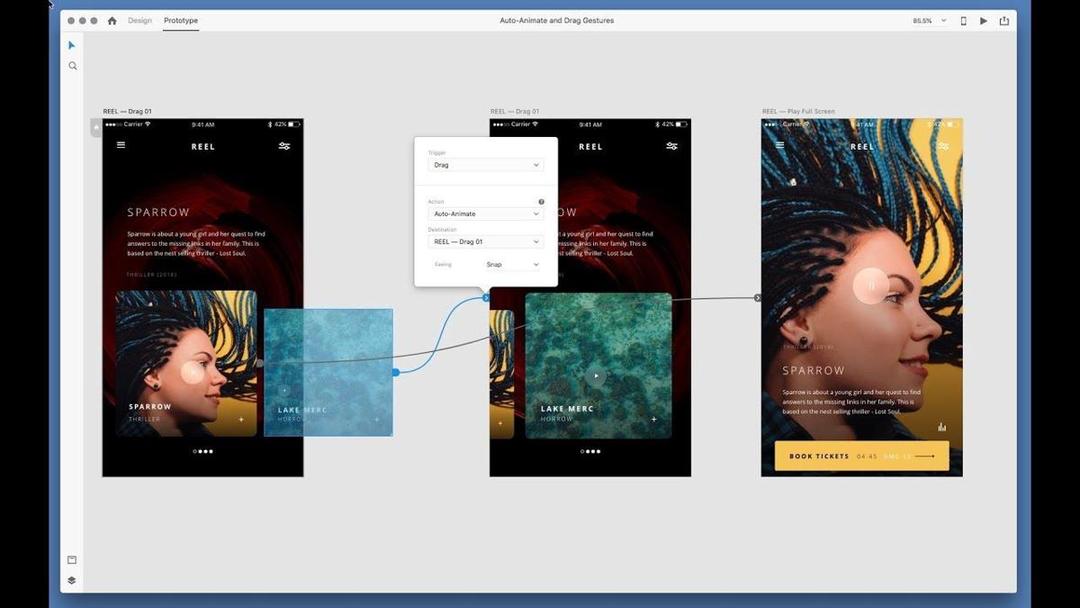Open the Destination dropdown REEL — Drag 01
This screenshot has width=1080, height=608.
pos(486,242)
